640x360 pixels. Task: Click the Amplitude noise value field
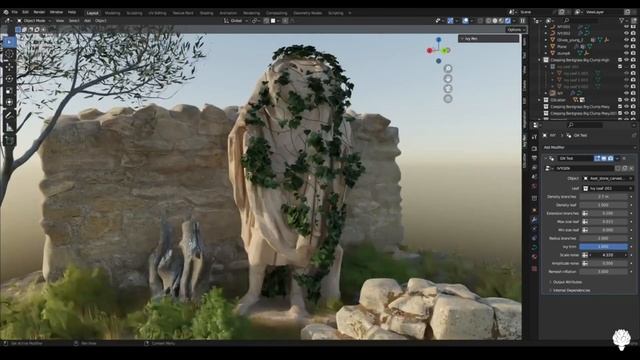tap(607, 263)
